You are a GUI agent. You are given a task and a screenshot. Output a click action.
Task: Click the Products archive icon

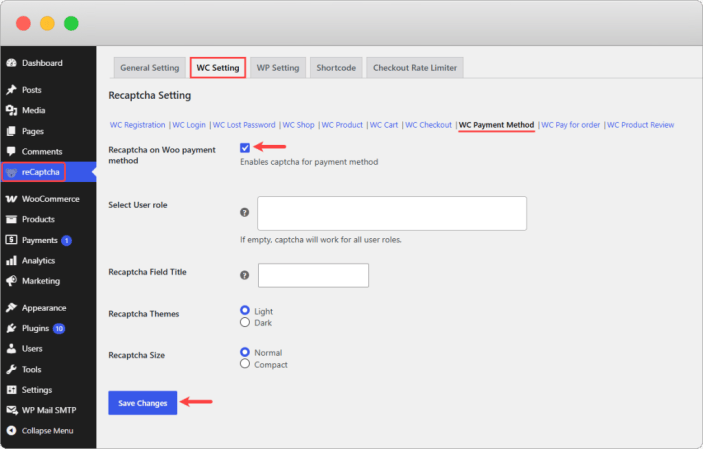(x=11, y=219)
